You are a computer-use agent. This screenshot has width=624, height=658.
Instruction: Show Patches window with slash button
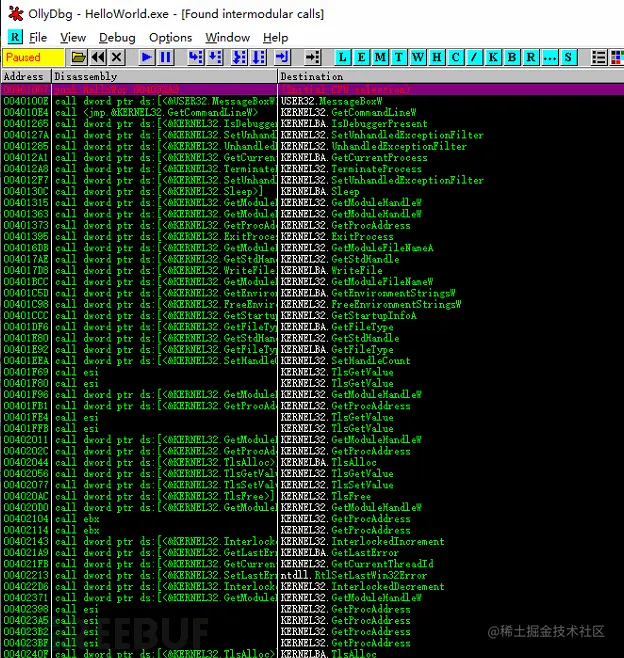click(474, 57)
